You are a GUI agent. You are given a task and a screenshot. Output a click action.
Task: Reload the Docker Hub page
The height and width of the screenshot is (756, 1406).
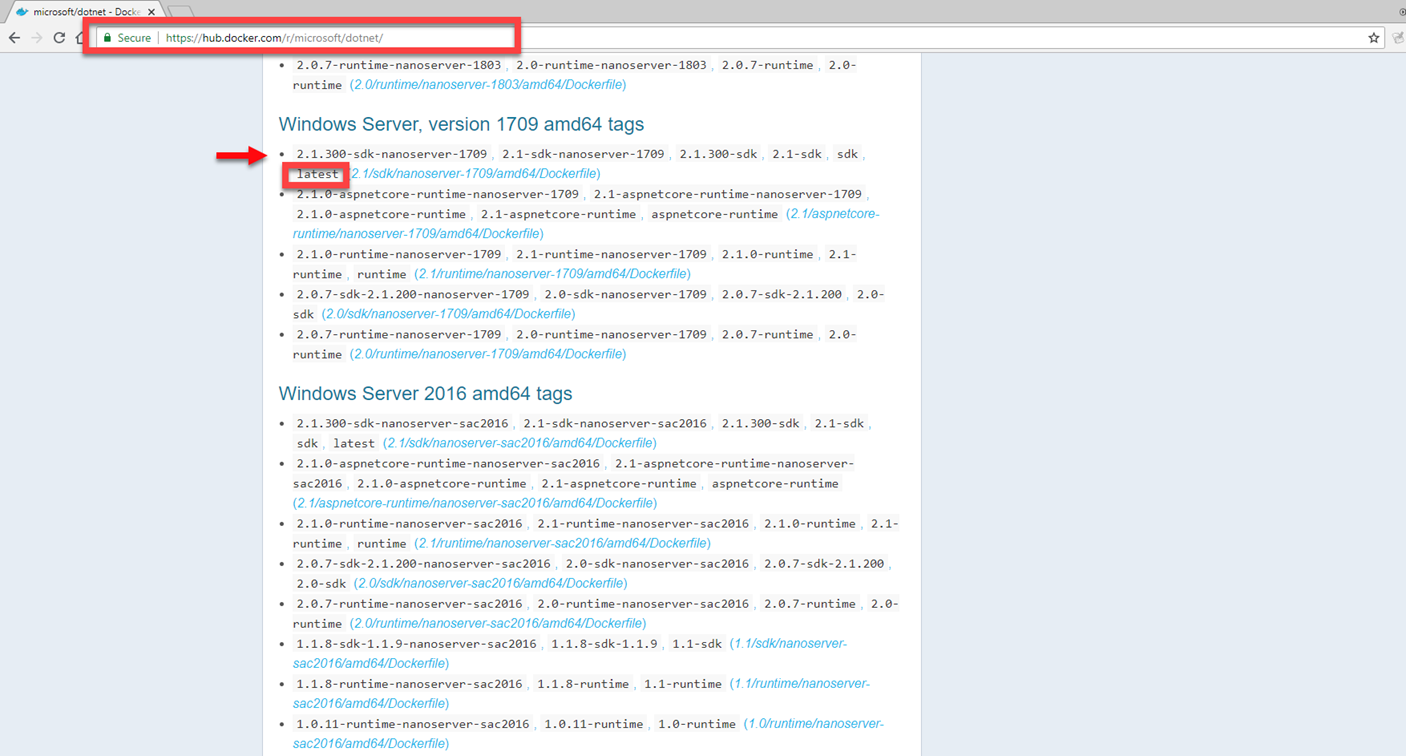[x=59, y=38]
